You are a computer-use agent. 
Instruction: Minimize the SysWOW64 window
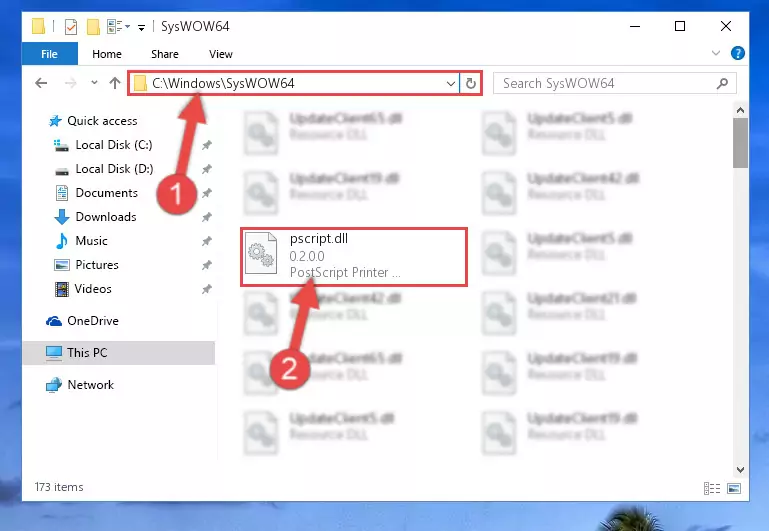[x=635, y=26]
